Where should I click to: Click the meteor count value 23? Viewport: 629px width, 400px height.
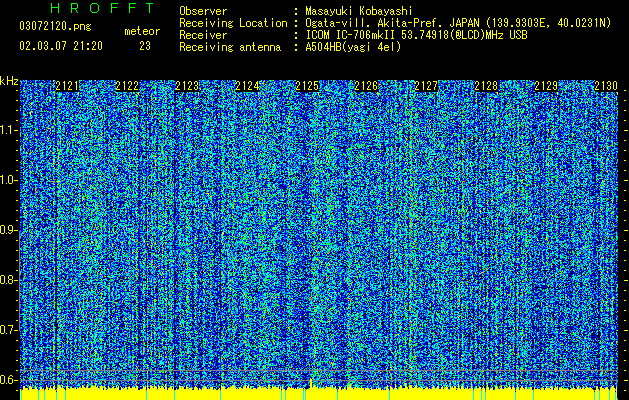pyautogui.click(x=145, y=46)
